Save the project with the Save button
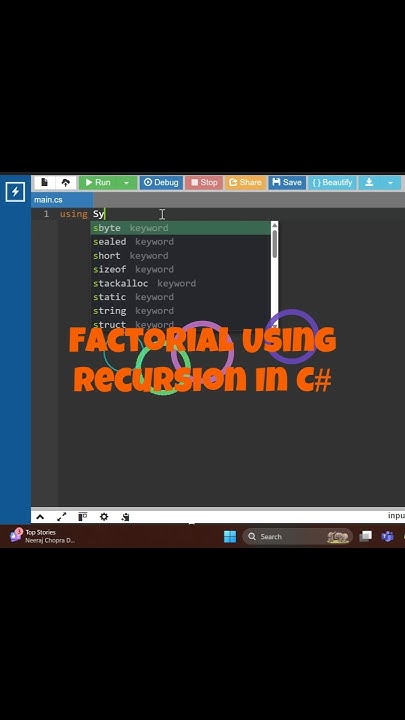This screenshot has height=720, width=405. coord(287,182)
